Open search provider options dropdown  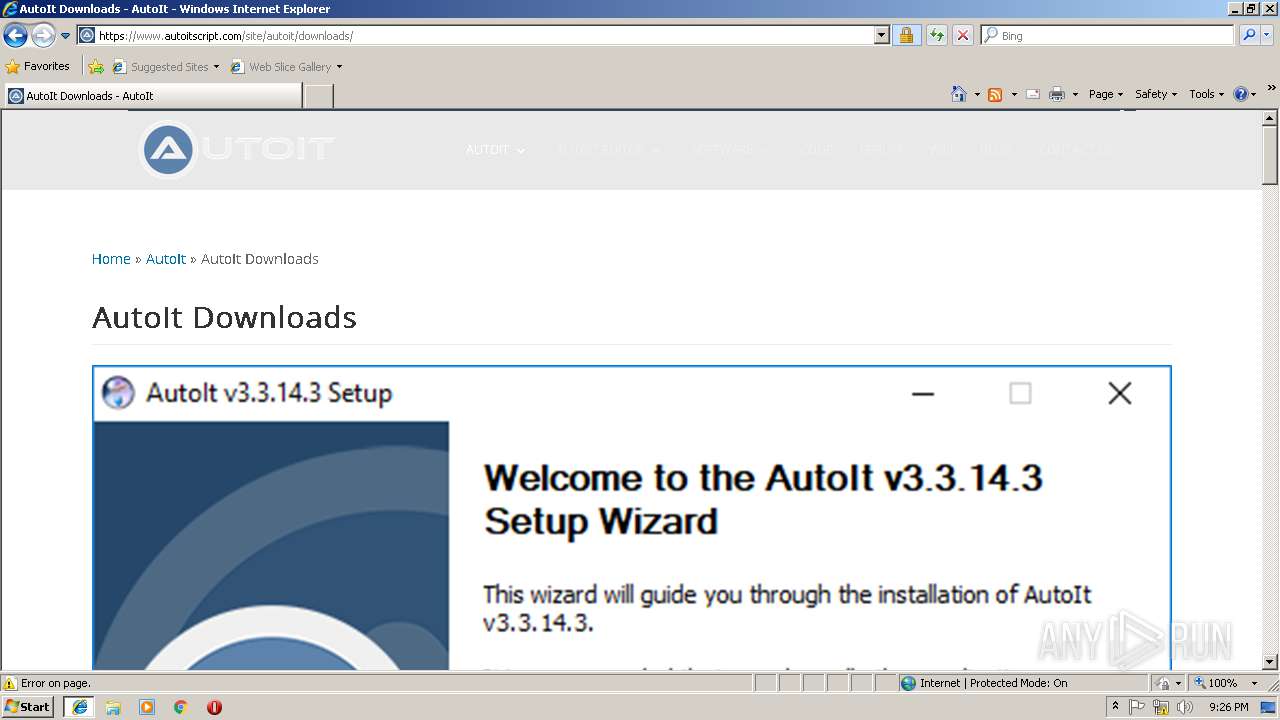1267,36
